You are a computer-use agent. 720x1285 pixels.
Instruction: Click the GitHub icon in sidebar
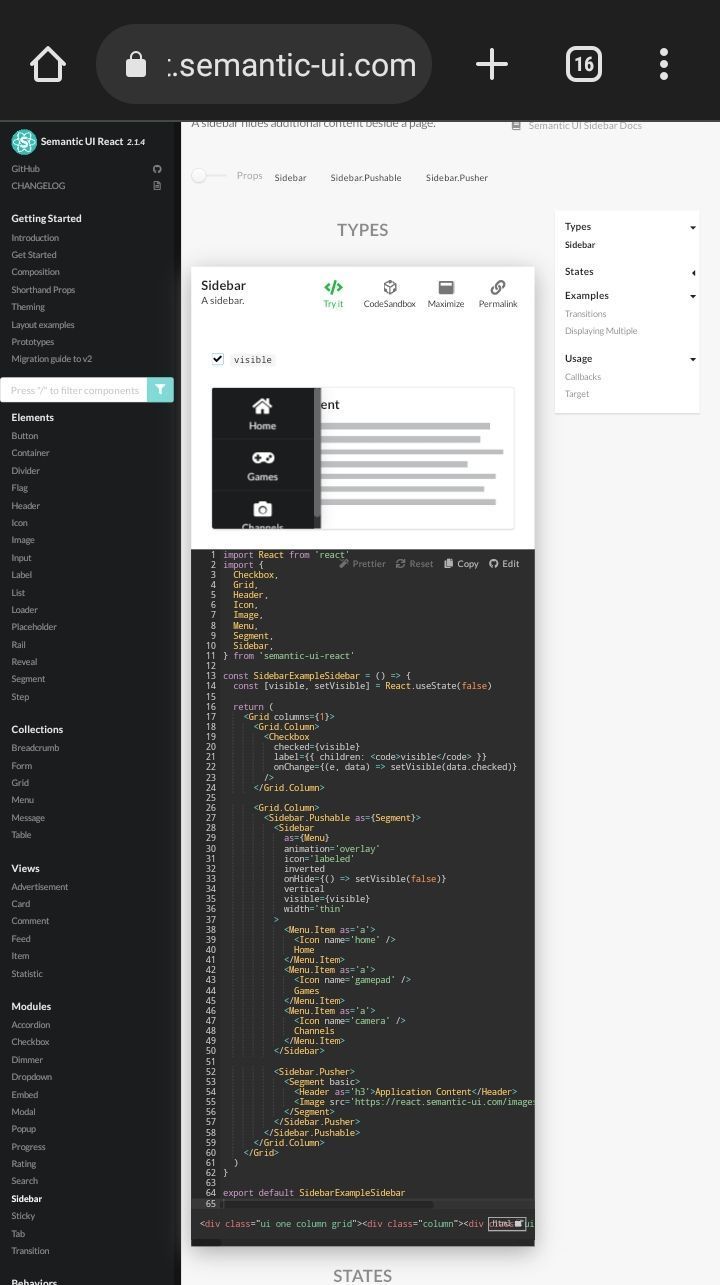pos(157,169)
